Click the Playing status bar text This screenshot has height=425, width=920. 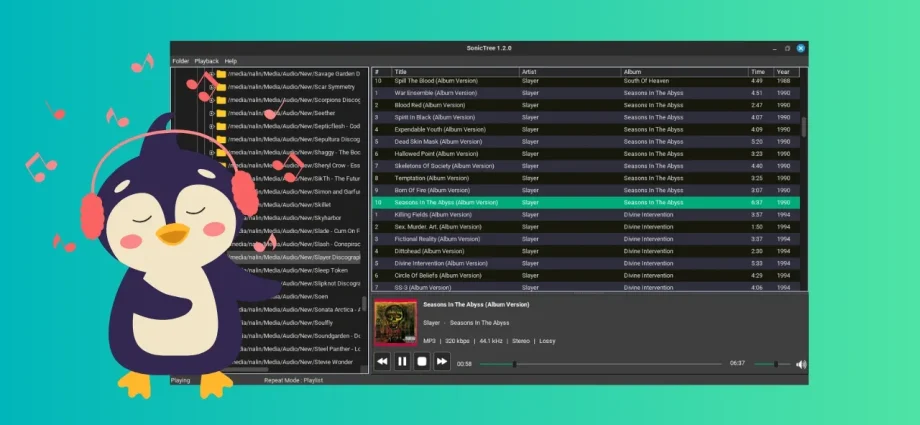click(x=181, y=380)
